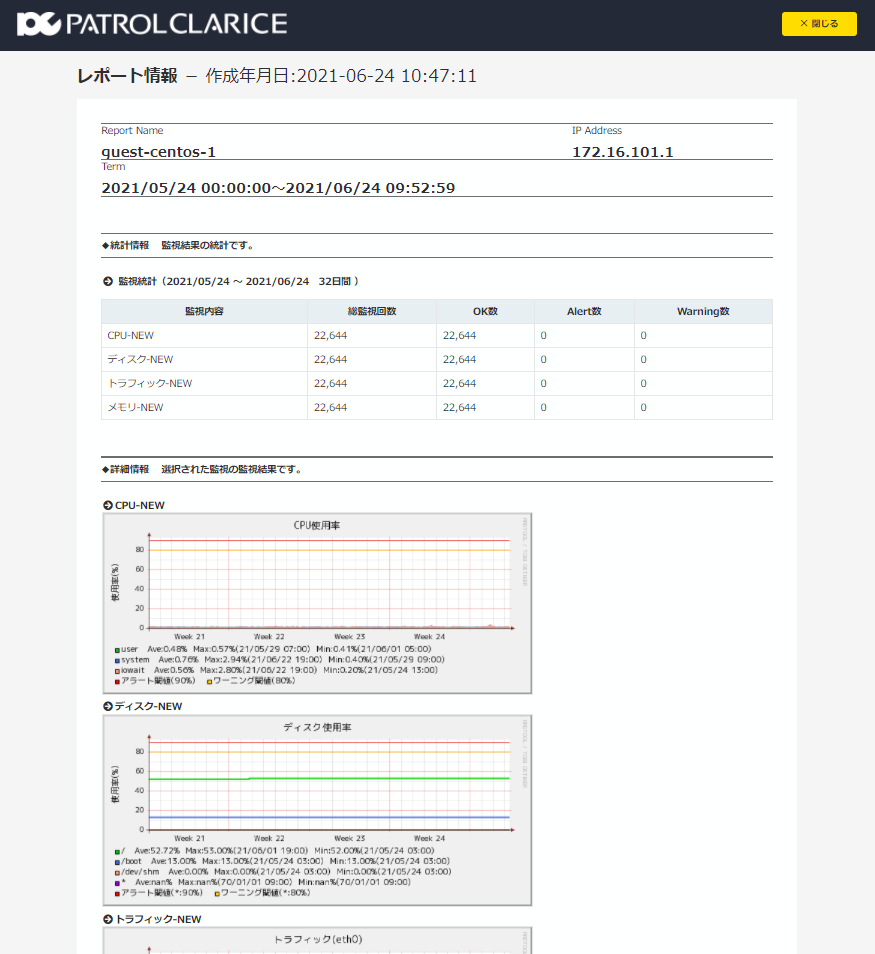Click the Warning数 column header
This screenshot has height=954, width=875.
tap(703, 311)
